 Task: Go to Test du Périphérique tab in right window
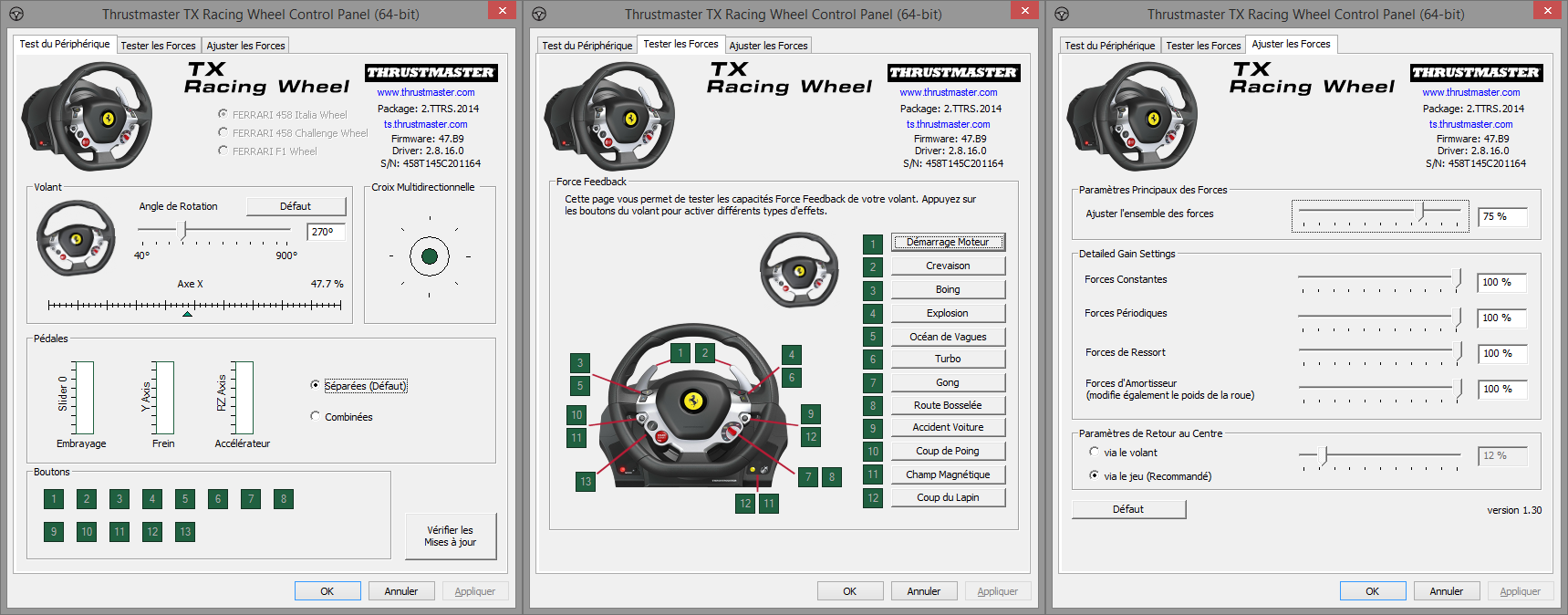point(1109,46)
